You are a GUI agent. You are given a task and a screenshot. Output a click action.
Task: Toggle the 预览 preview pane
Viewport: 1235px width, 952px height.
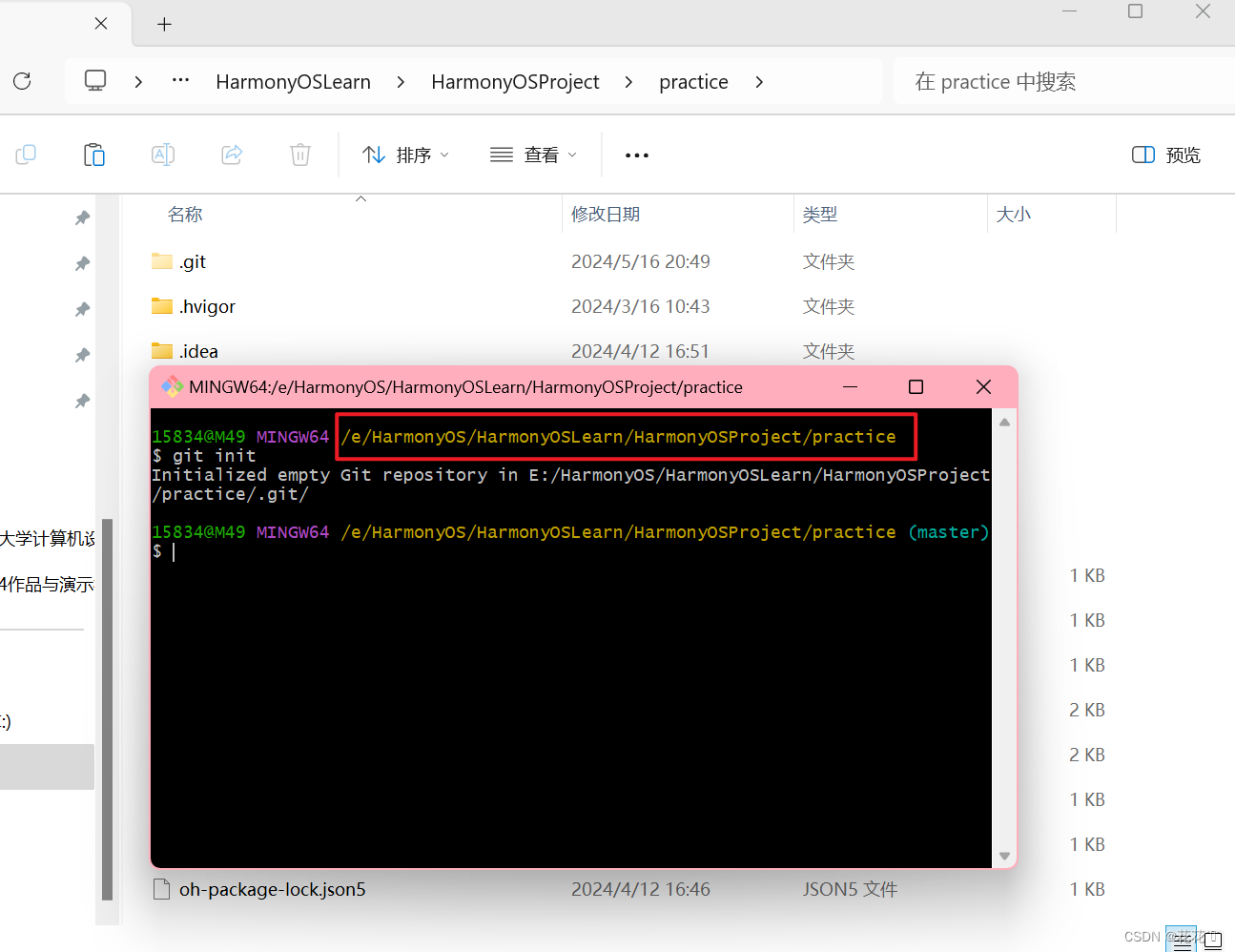point(1166,155)
